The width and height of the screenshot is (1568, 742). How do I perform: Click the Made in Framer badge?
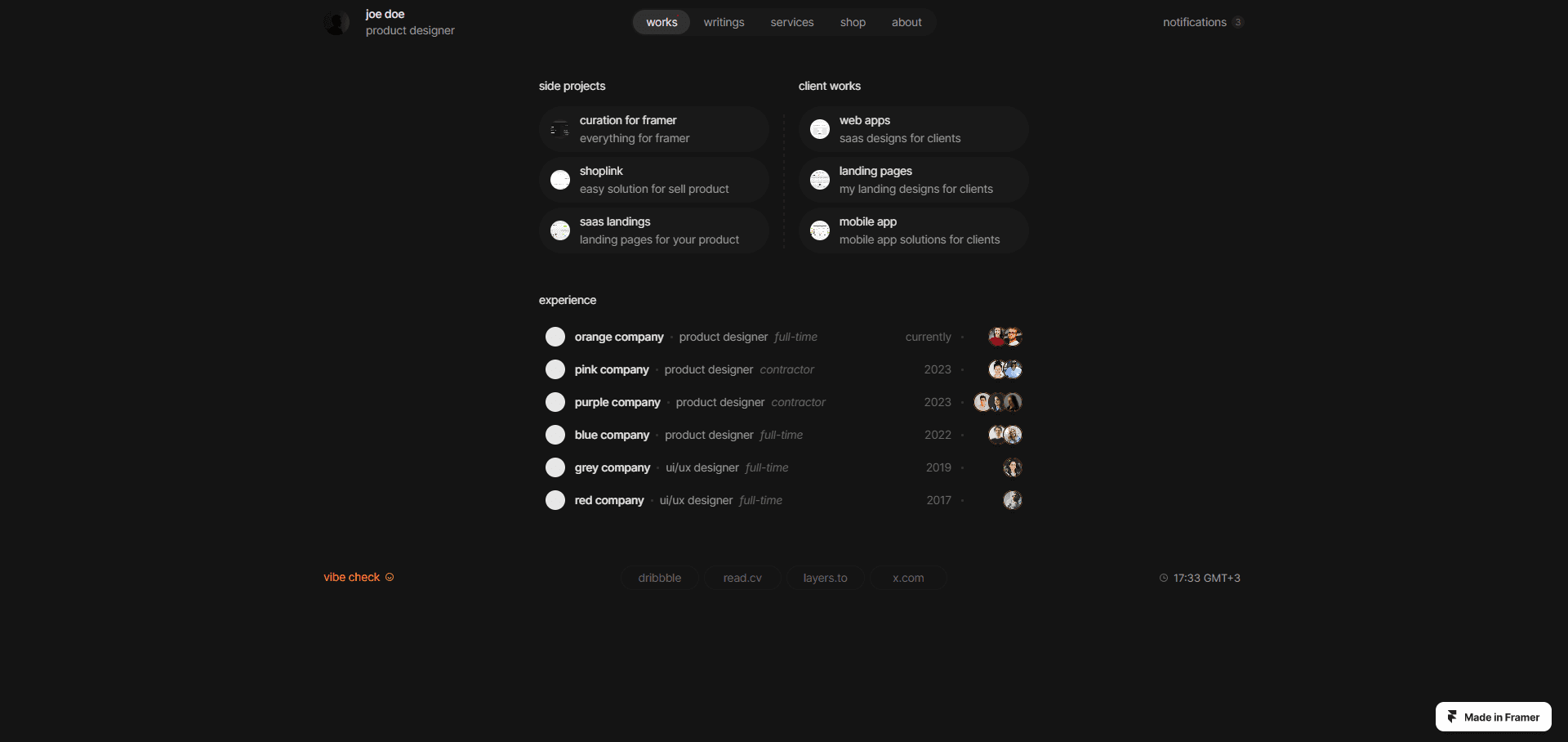point(1494,717)
